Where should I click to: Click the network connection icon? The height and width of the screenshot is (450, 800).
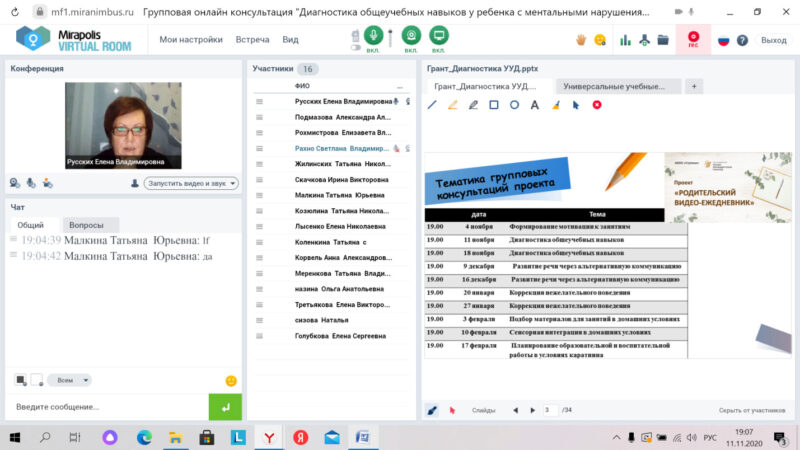[x=644, y=40]
